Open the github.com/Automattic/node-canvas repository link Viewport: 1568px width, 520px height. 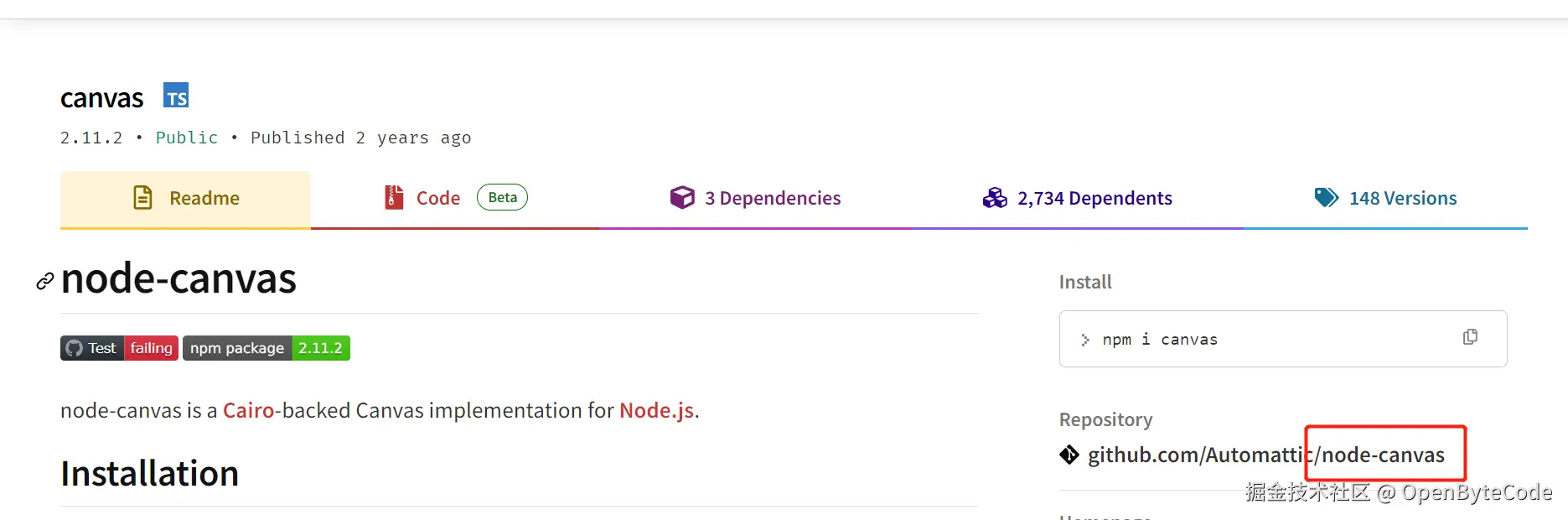1265,455
